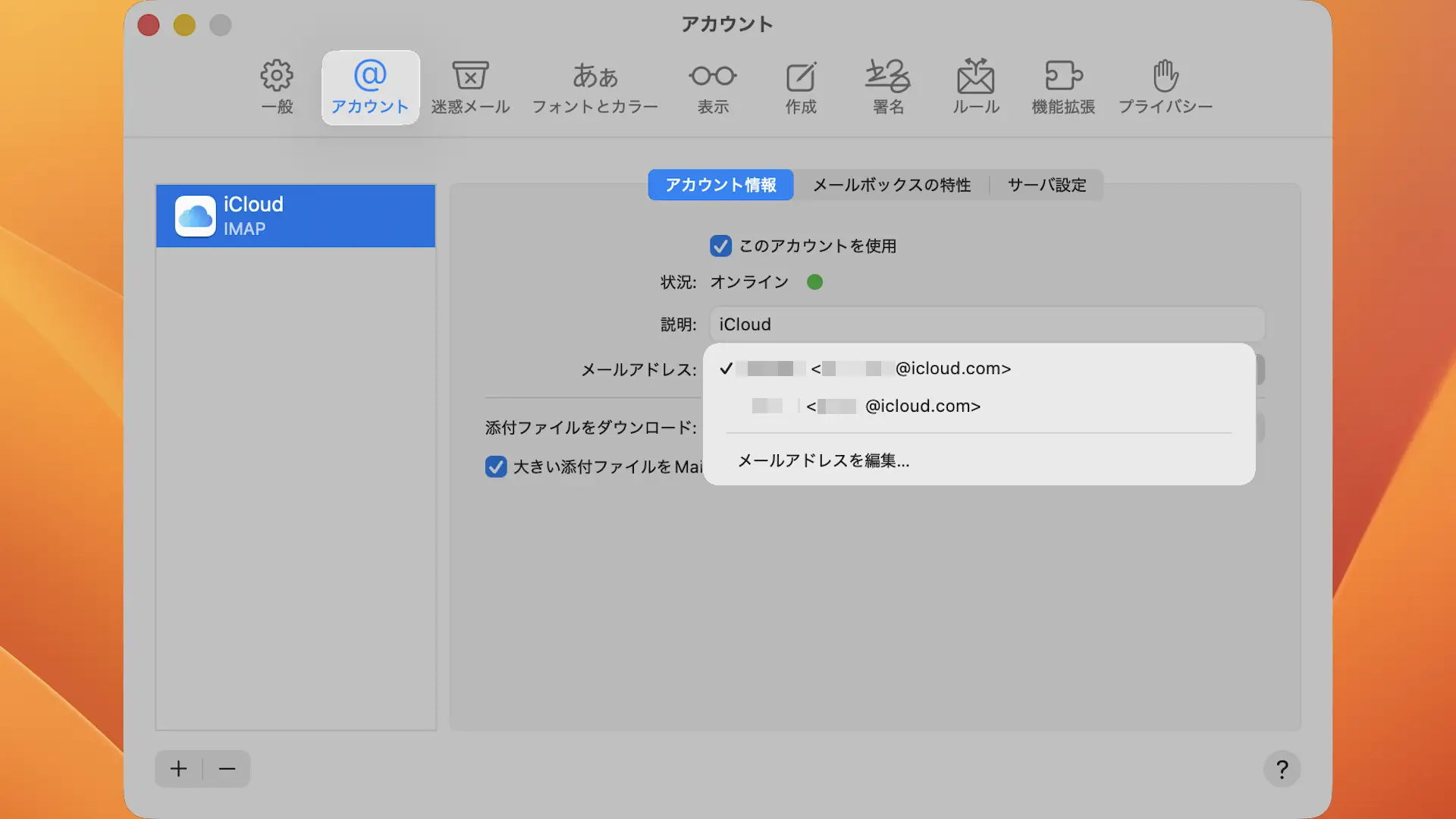Open Composing (作成) preferences pane
The width and height of the screenshot is (1456, 819).
pos(801,86)
